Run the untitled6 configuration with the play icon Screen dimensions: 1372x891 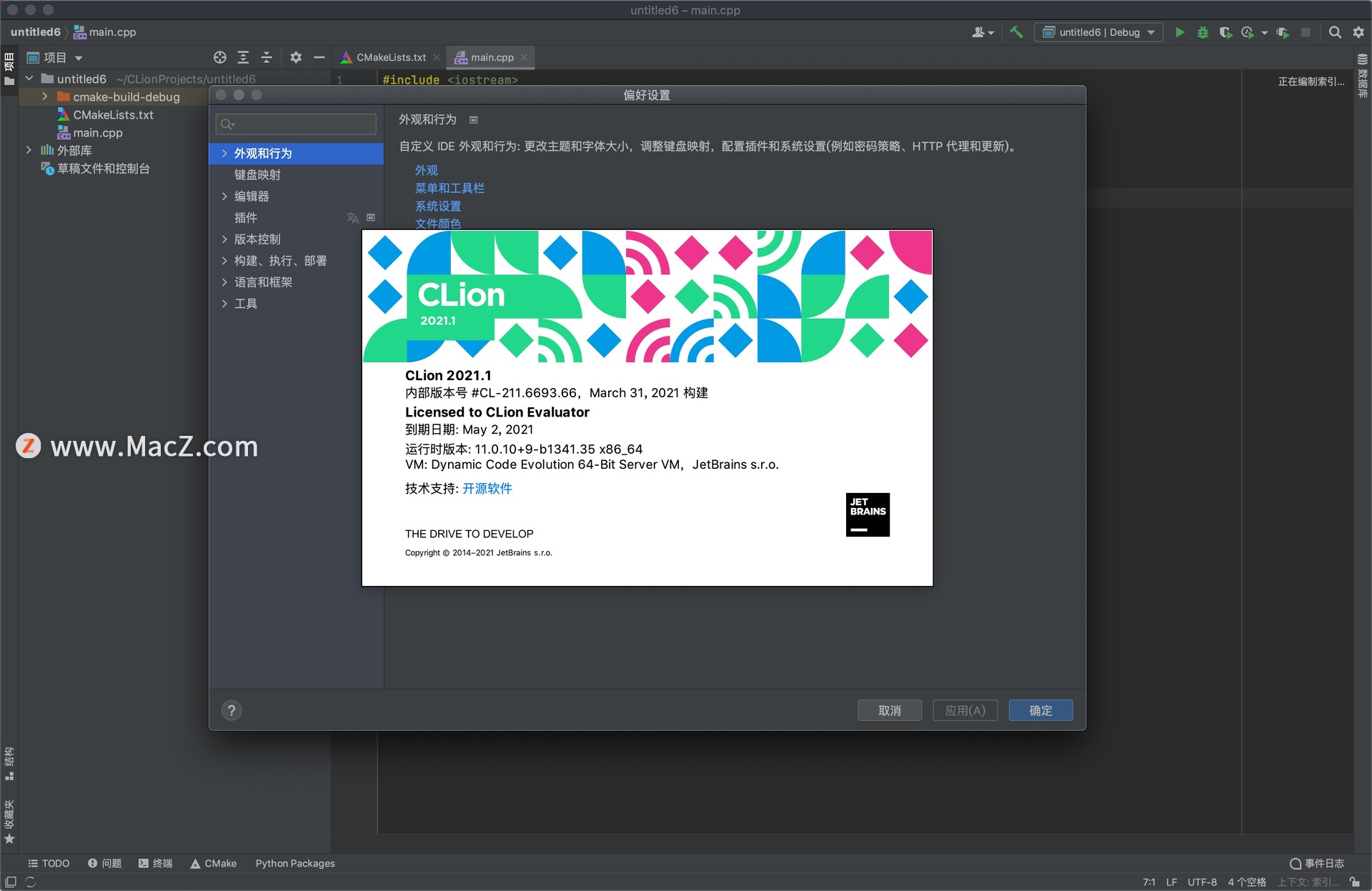click(1180, 32)
